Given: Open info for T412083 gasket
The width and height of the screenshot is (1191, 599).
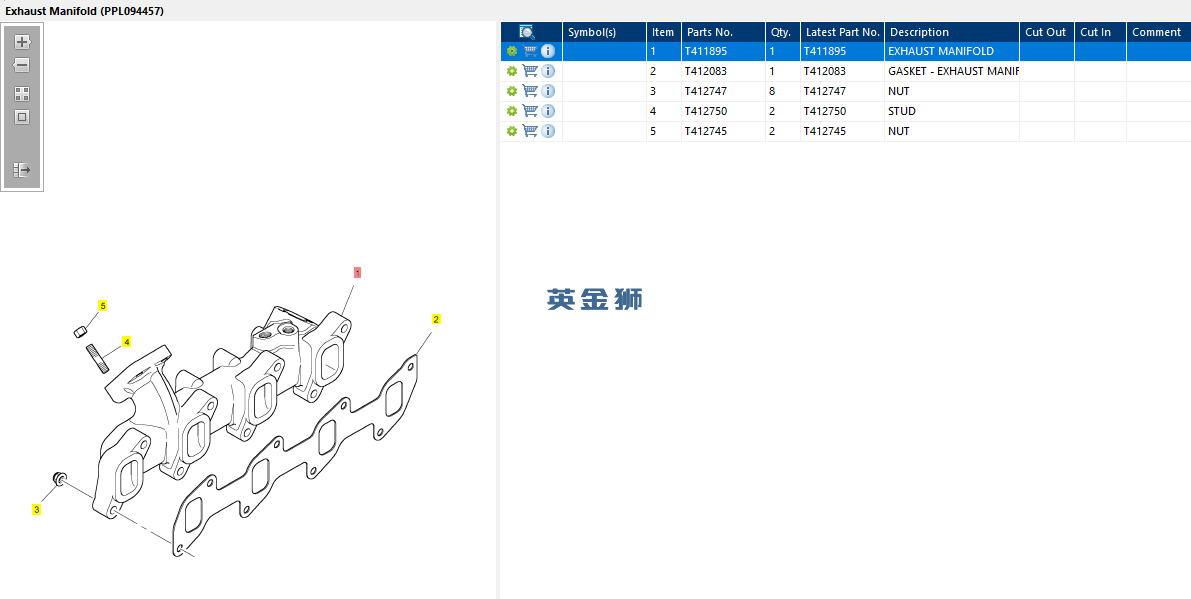Looking at the screenshot, I should [x=548, y=71].
